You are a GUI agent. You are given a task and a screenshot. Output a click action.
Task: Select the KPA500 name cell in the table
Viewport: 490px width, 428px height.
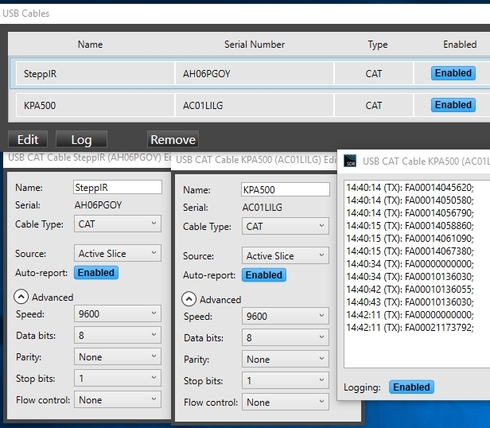coord(95,105)
